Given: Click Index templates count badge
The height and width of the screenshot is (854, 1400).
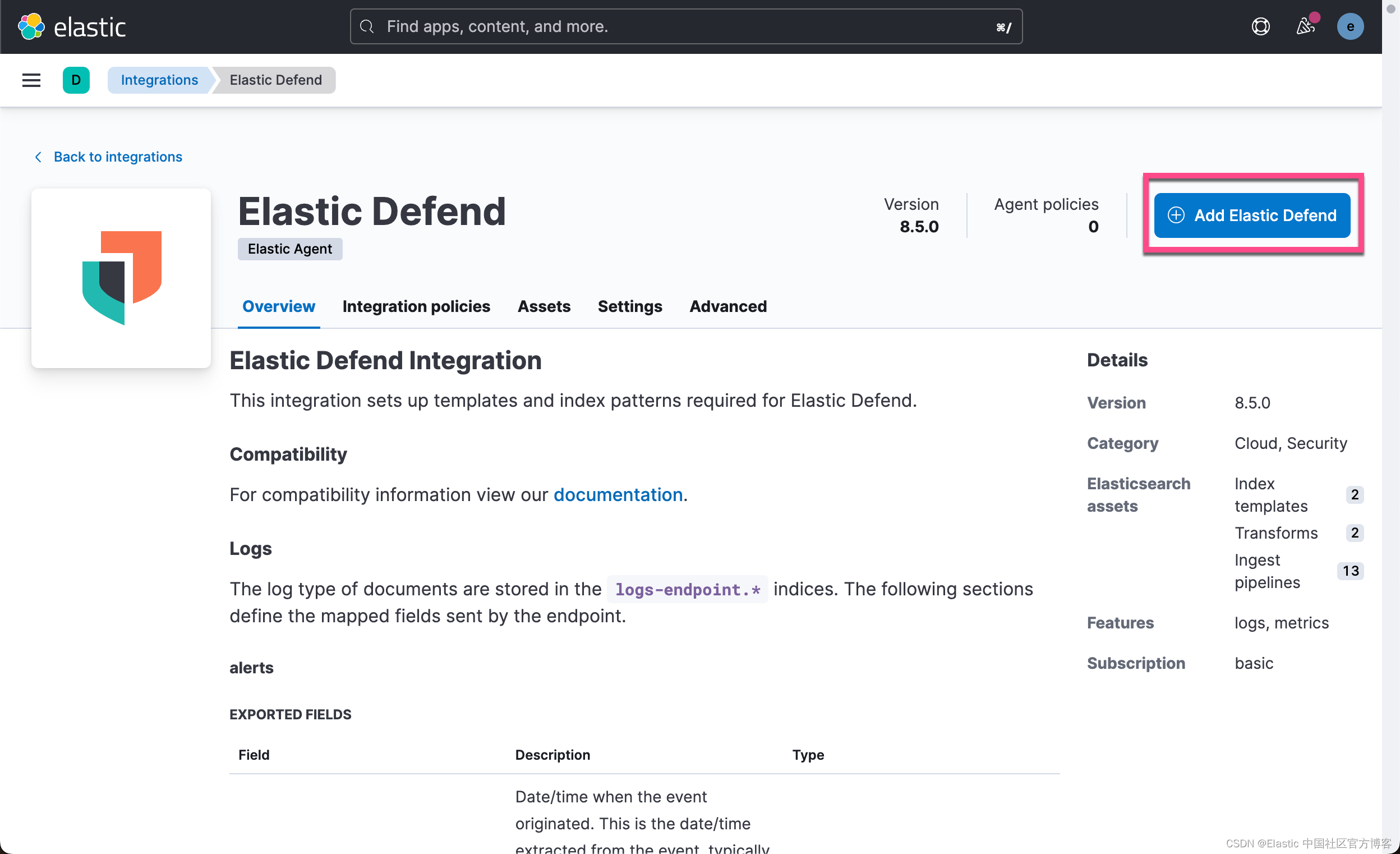Looking at the screenshot, I should pyautogui.click(x=1355, y=495).
